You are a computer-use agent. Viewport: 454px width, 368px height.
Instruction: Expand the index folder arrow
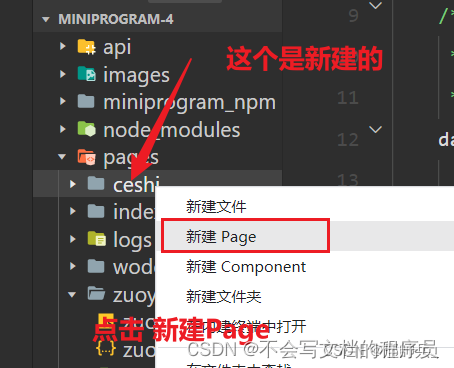click(73, 211)
